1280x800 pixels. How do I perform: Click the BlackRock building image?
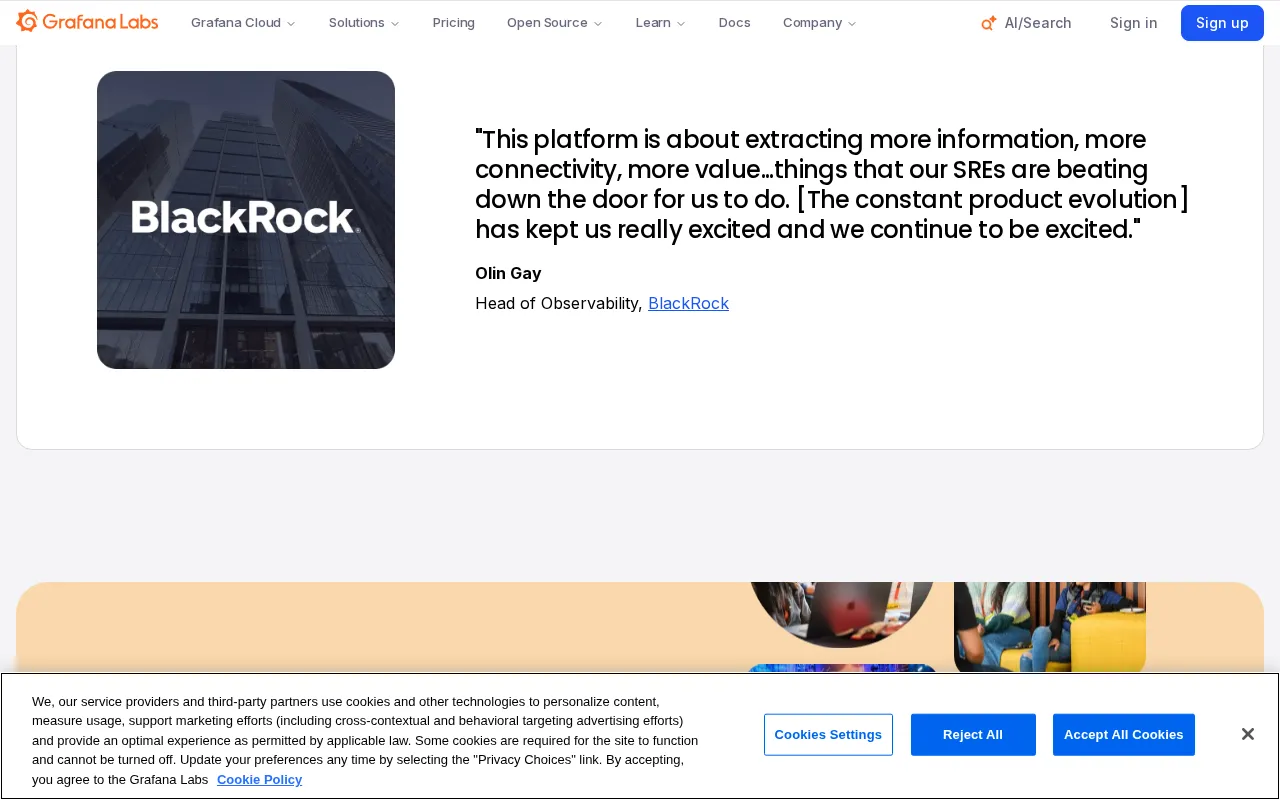point(246,220)
